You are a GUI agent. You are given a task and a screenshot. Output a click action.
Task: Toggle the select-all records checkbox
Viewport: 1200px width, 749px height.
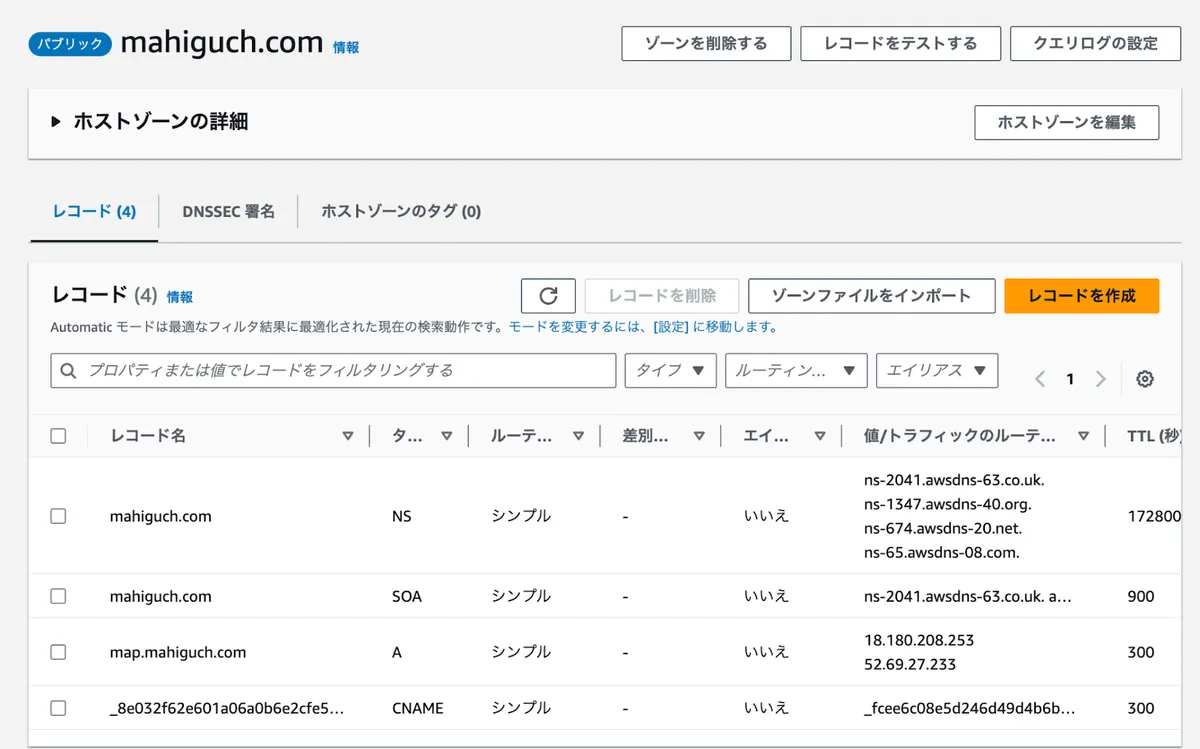click(x=58, y=436)
